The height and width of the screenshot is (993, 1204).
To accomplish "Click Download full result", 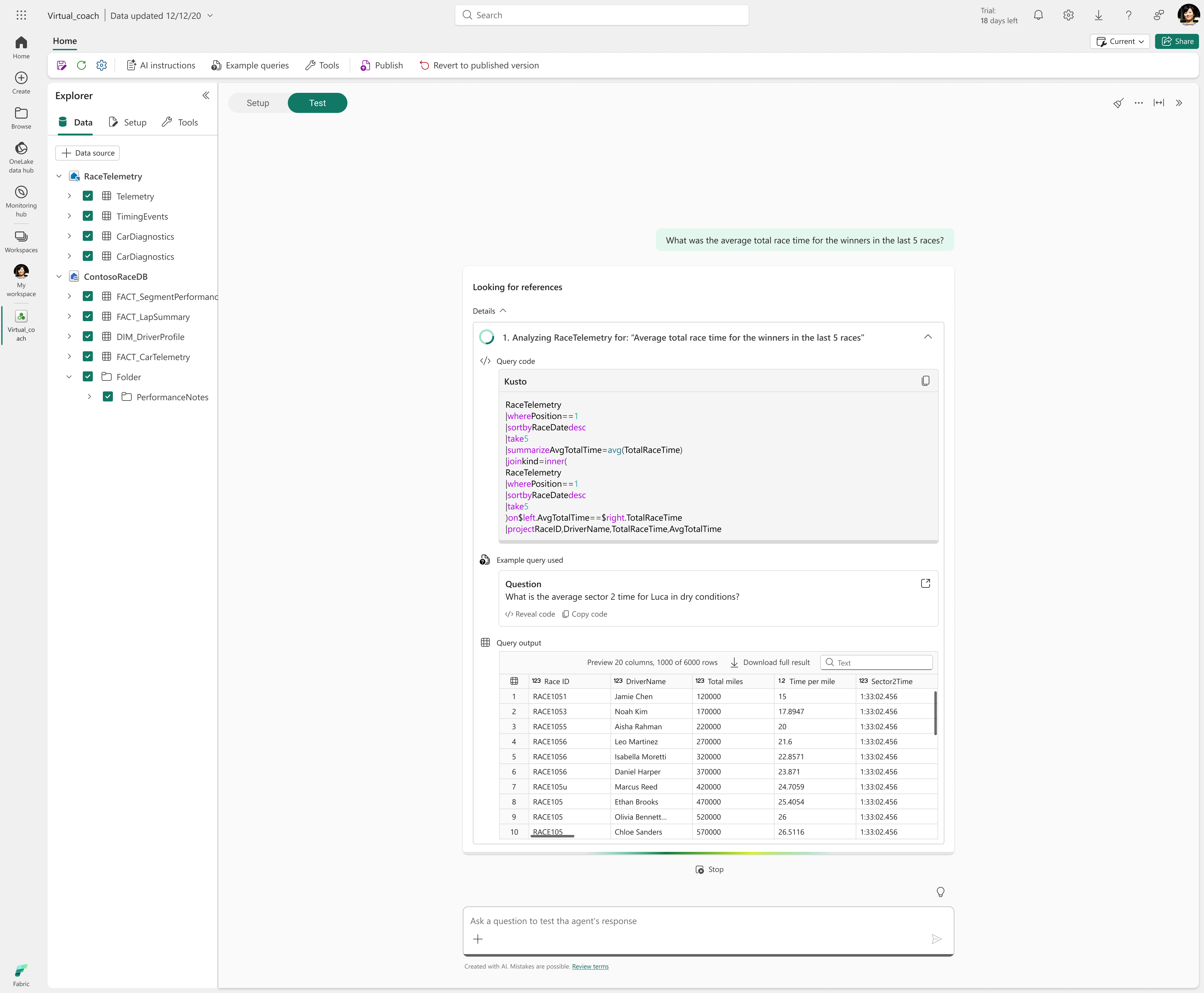I will (770, 662).
